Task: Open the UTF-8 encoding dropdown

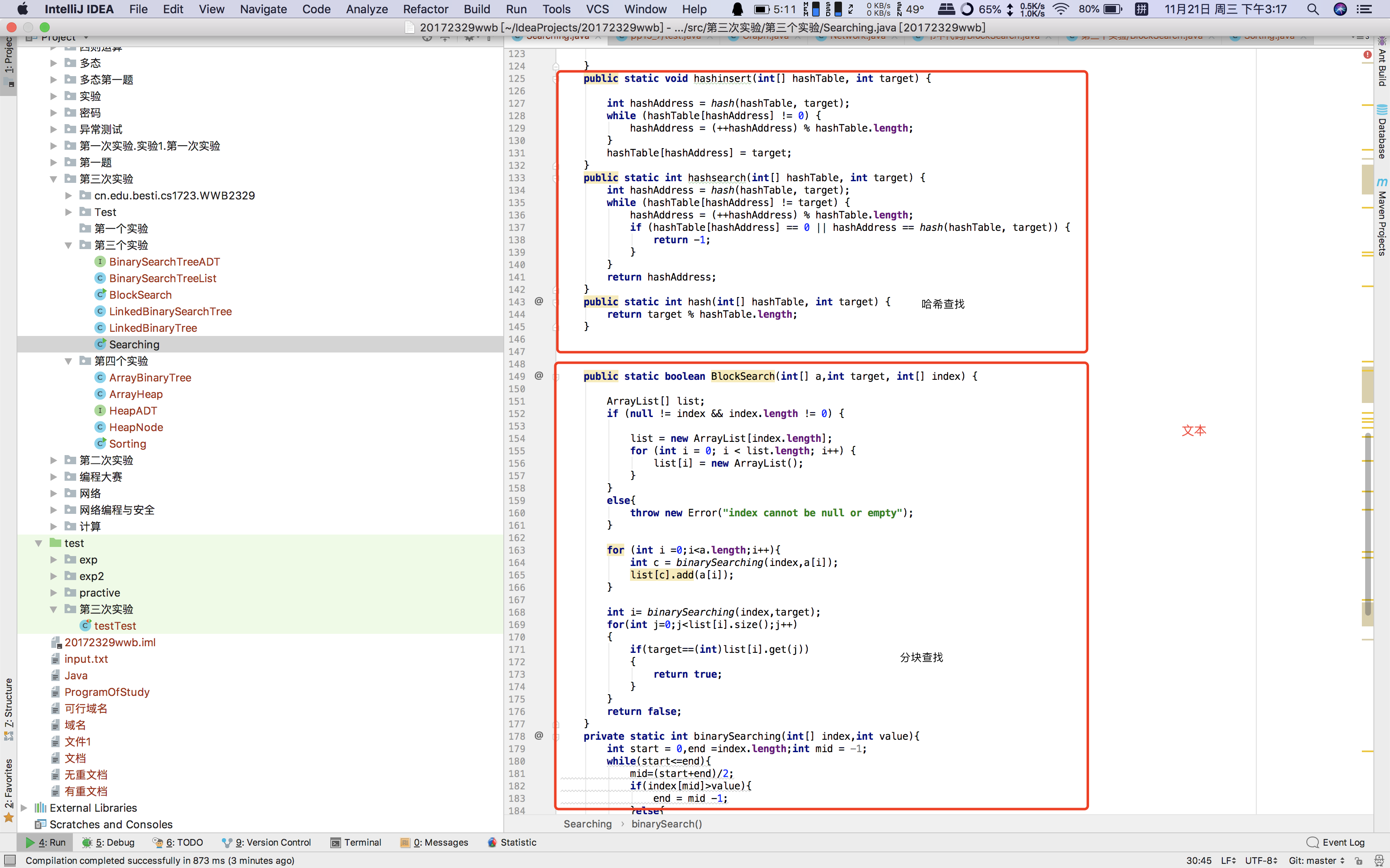Action: pos(1261,861)
